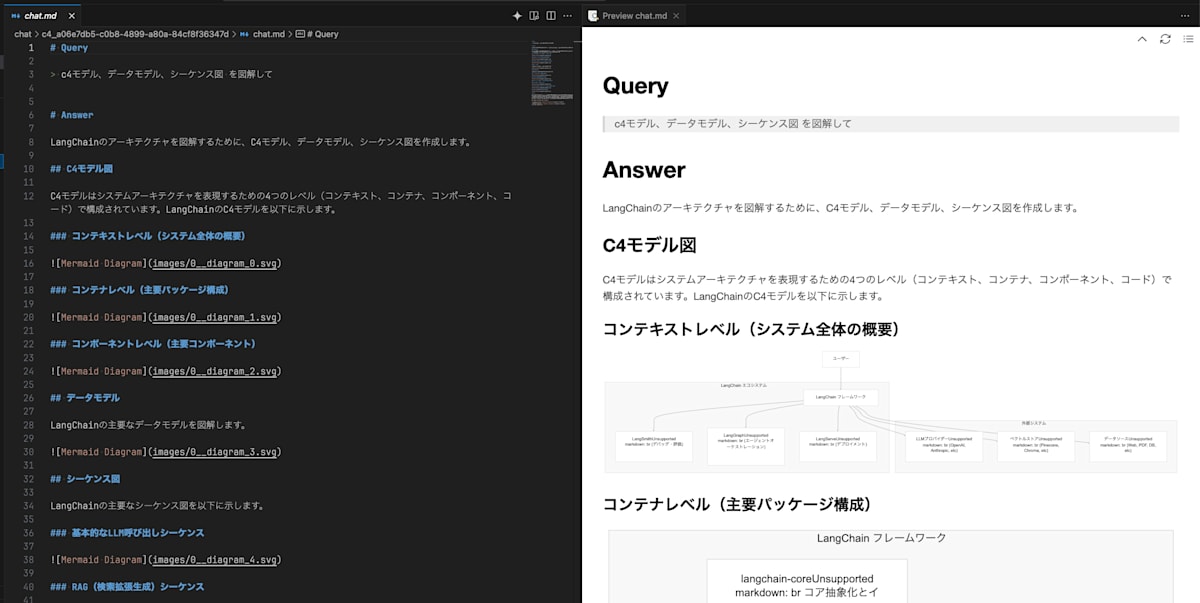Click the 'LangChain フレームワーク' container diagram title
The width and height of the screenshot is (1200, 603).
pyautogui.click(x=881, y=538)
